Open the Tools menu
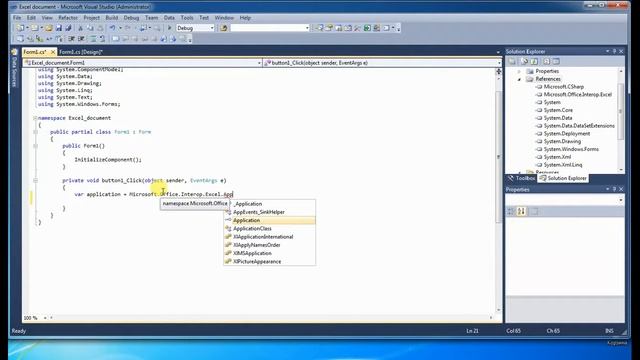The height and width of the screenshot is (360, 640). point(187,18)
